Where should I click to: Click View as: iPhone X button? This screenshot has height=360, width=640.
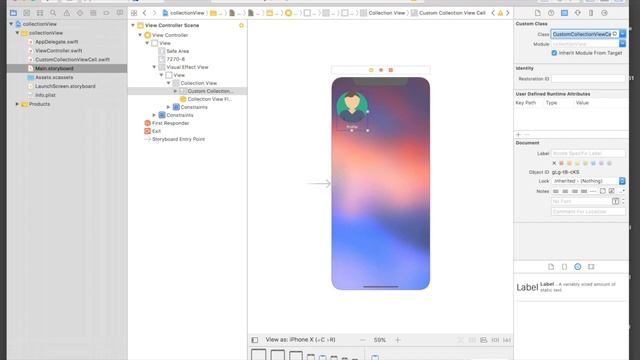[x=300, y=340]
